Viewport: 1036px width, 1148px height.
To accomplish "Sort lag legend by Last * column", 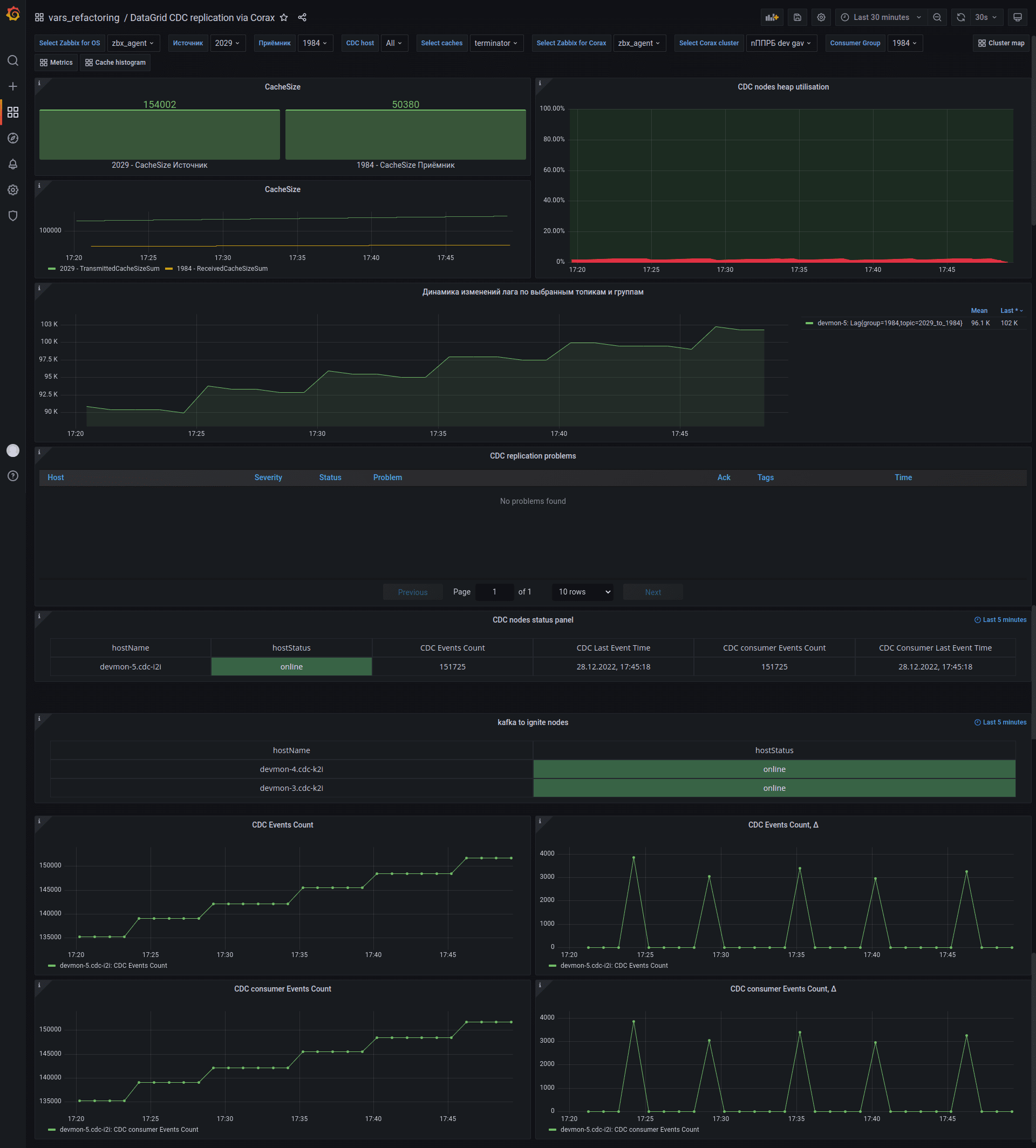I will pos(1011,311).
